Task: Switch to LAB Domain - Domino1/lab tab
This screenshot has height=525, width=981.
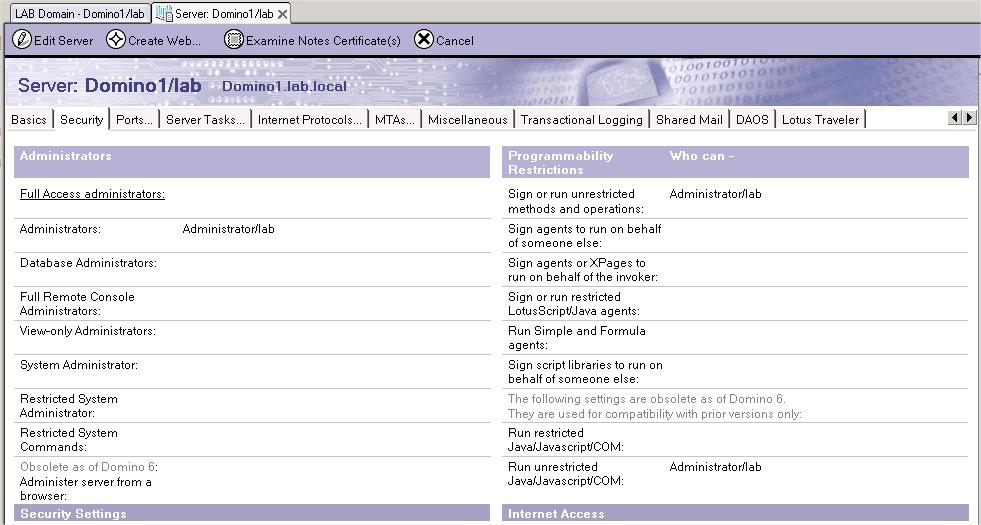Action: (79, 14)
